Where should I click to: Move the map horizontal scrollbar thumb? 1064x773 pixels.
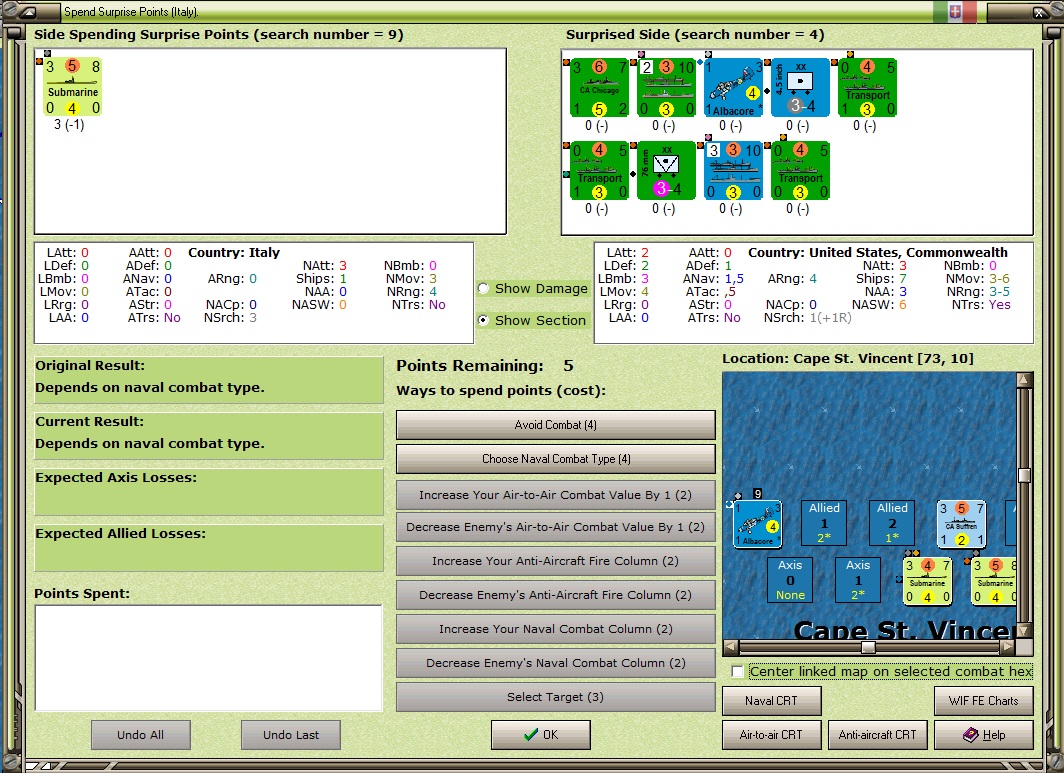tap(868, 647)
